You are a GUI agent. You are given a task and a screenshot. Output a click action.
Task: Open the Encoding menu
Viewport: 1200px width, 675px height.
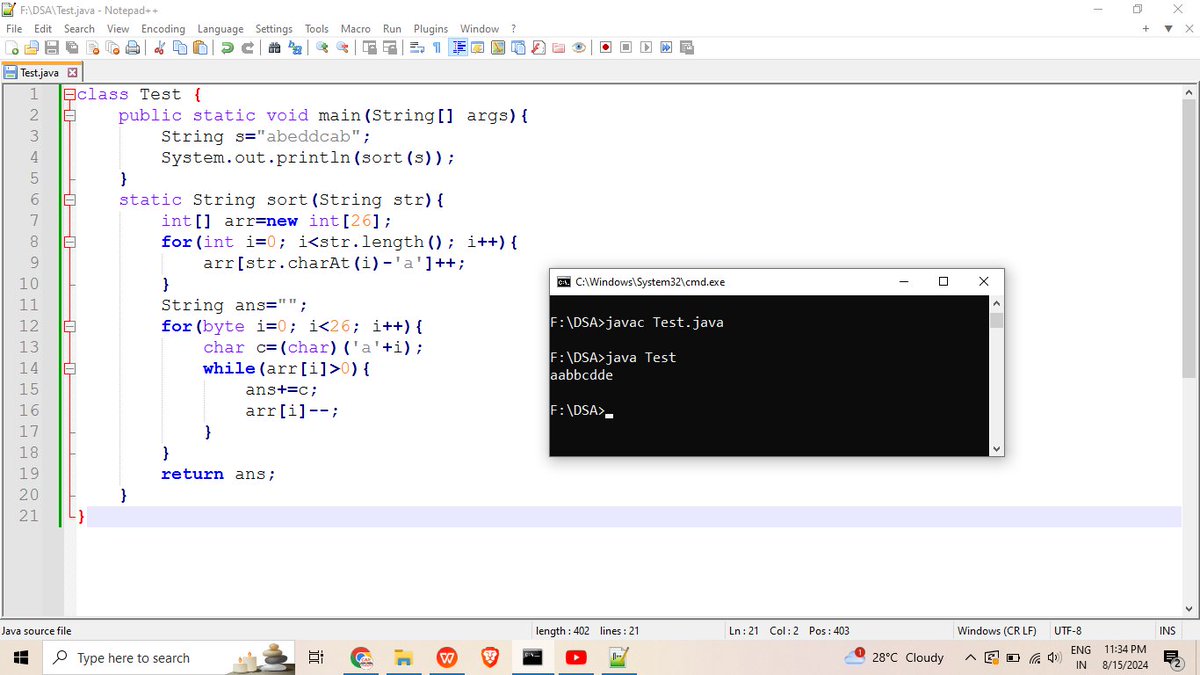pyautogui.click(x=163, y=29)
